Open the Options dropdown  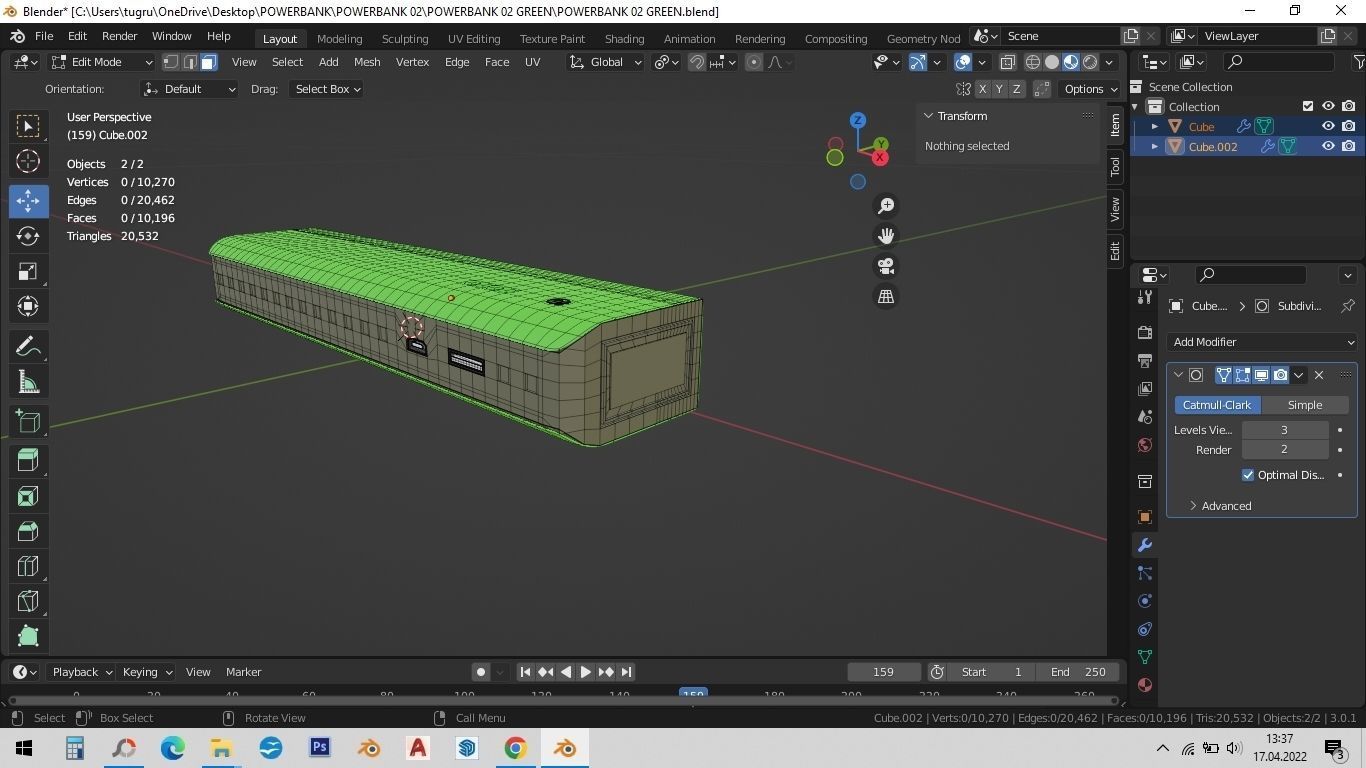click(x=1090, y=89)
